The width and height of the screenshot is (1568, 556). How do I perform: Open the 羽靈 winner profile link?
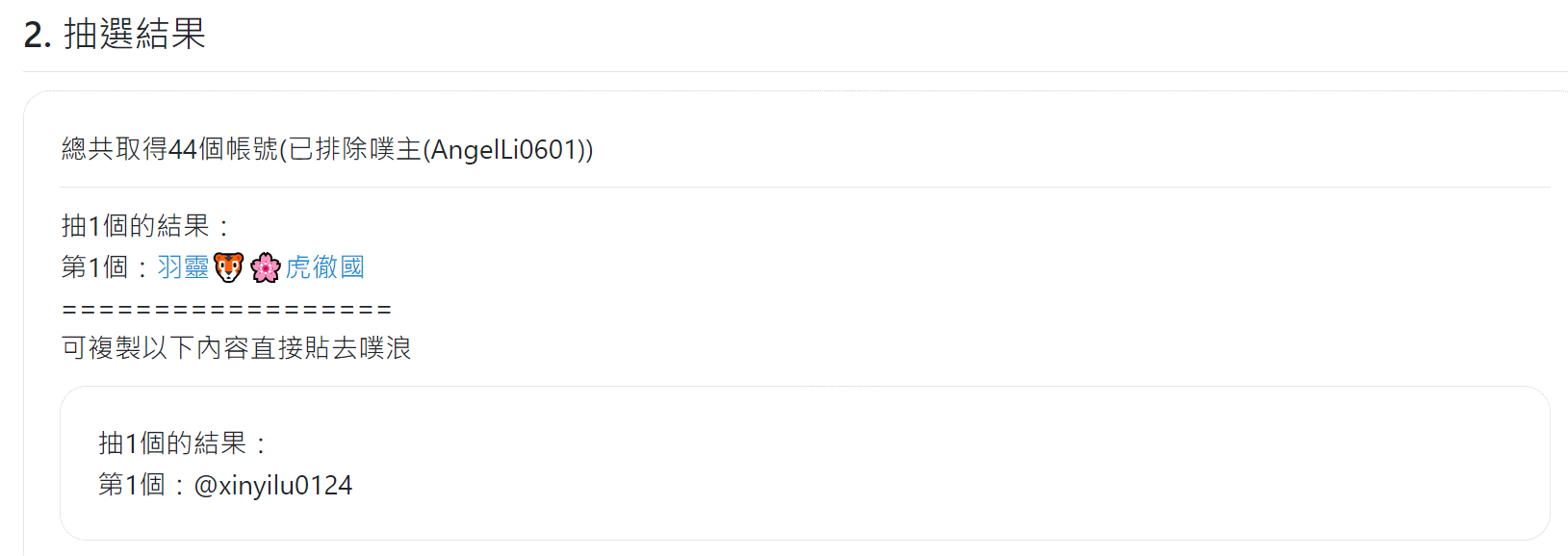coord(183,267)
